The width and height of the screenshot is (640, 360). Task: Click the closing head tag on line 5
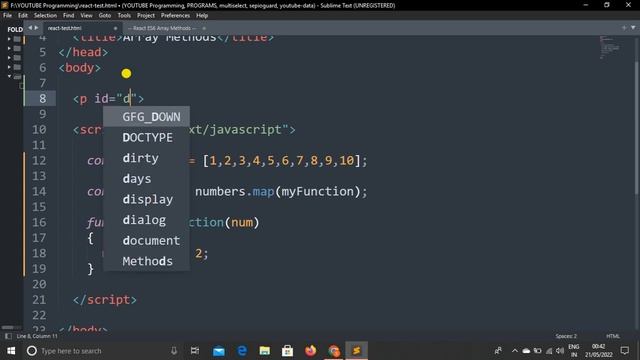(x=83, y=52)
